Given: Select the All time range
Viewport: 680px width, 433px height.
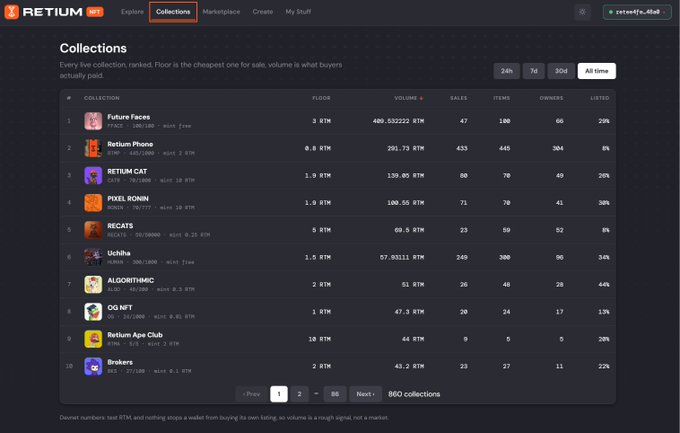Looking at the screenshot, I should pos(597,71).
